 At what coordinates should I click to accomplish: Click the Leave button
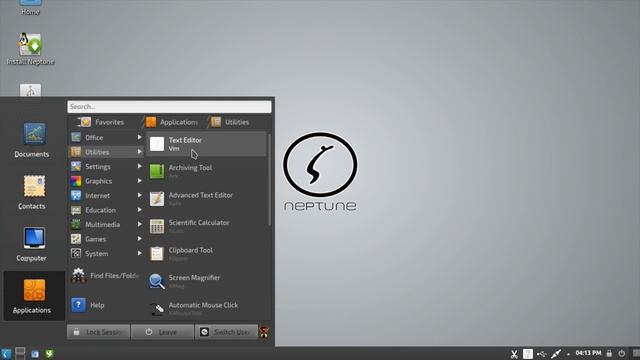(x=162, y=332)
